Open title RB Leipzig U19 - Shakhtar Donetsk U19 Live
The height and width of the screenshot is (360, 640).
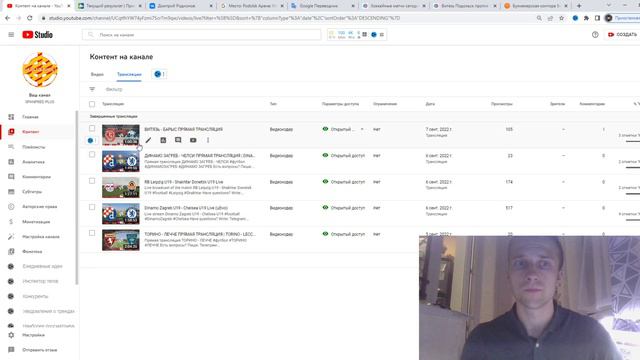coord(184,182)
